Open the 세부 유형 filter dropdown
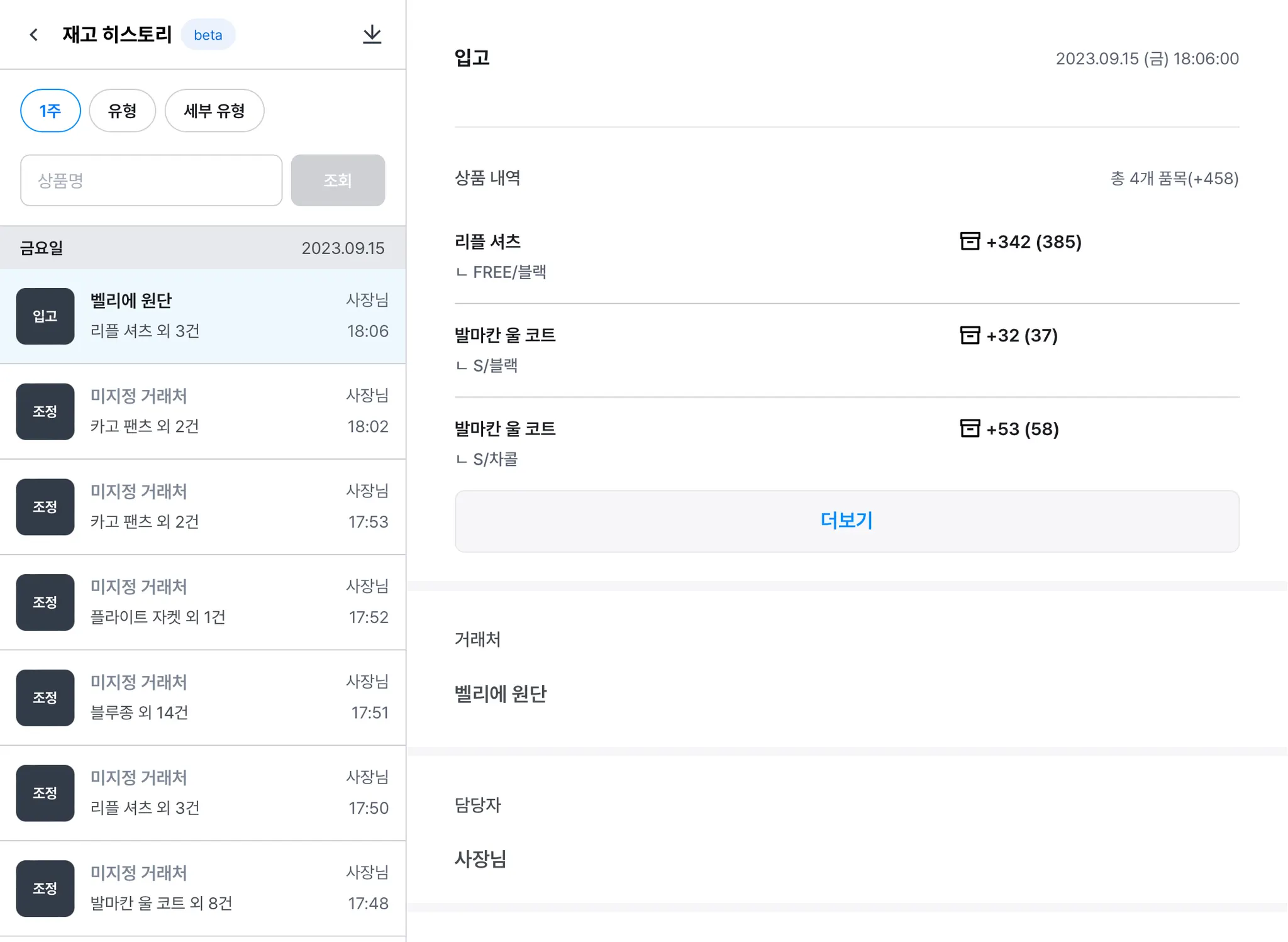The height and width of the screenshot is (942, 1288). tap(214, 111)
